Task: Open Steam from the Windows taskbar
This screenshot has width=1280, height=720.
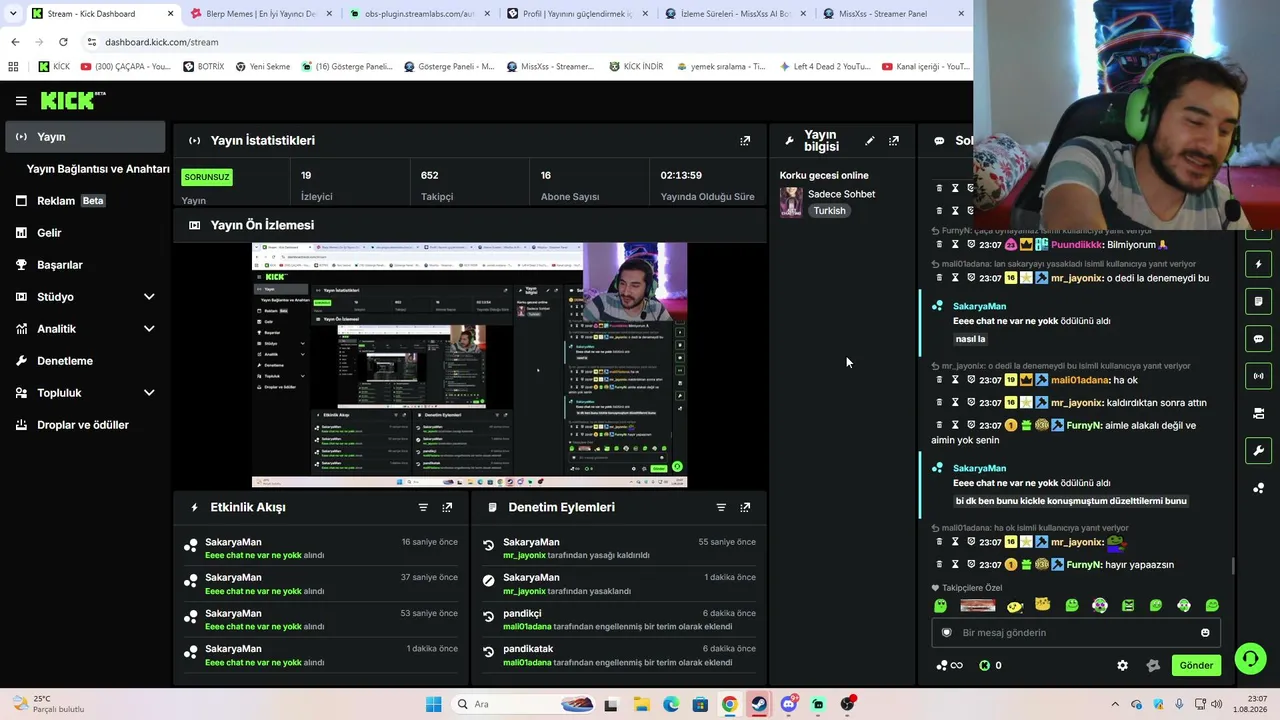Action: pyautogui.click(x=759, y=704)
